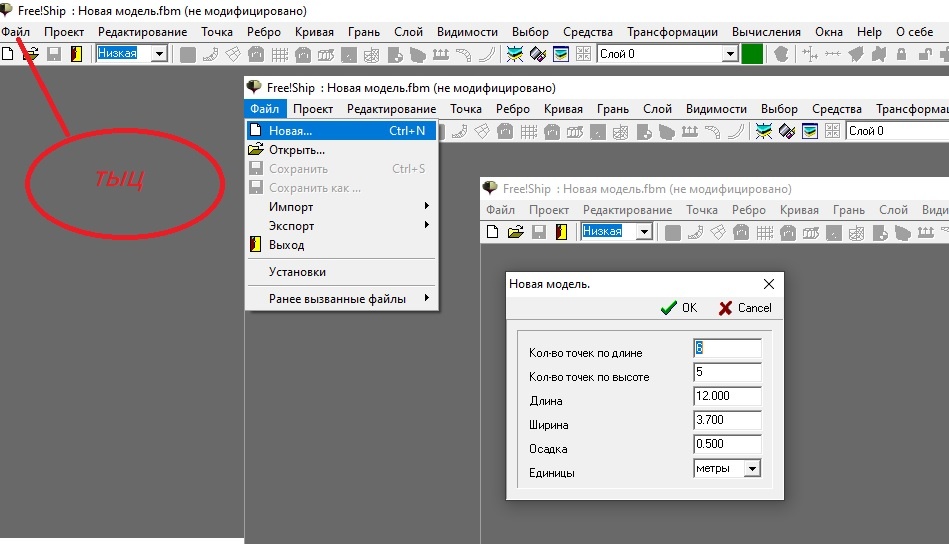
Task: Click the Кол-во точек по высоте field
Action: (x=727, y=372)
